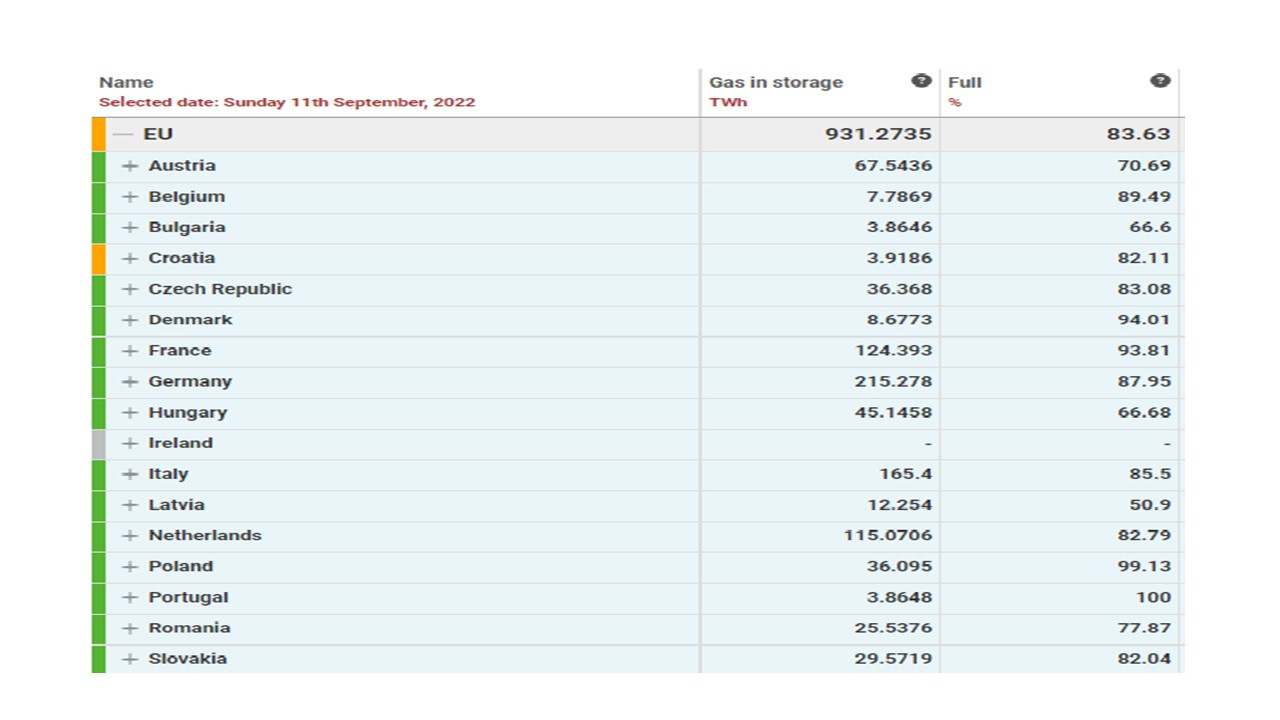Select EU gas value 931.2735
This screenshot has width=1280, height=720.
(x=878, y=134)
